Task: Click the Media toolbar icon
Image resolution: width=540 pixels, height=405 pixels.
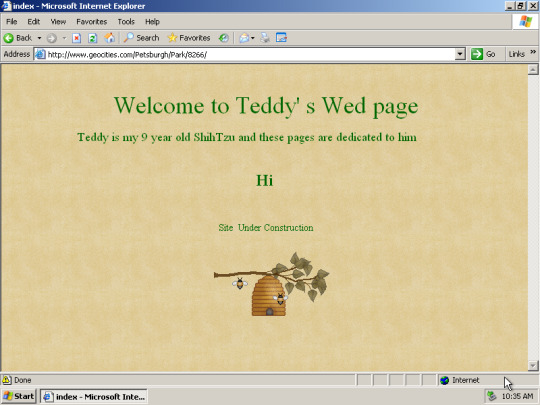Action: click(224, 38)
